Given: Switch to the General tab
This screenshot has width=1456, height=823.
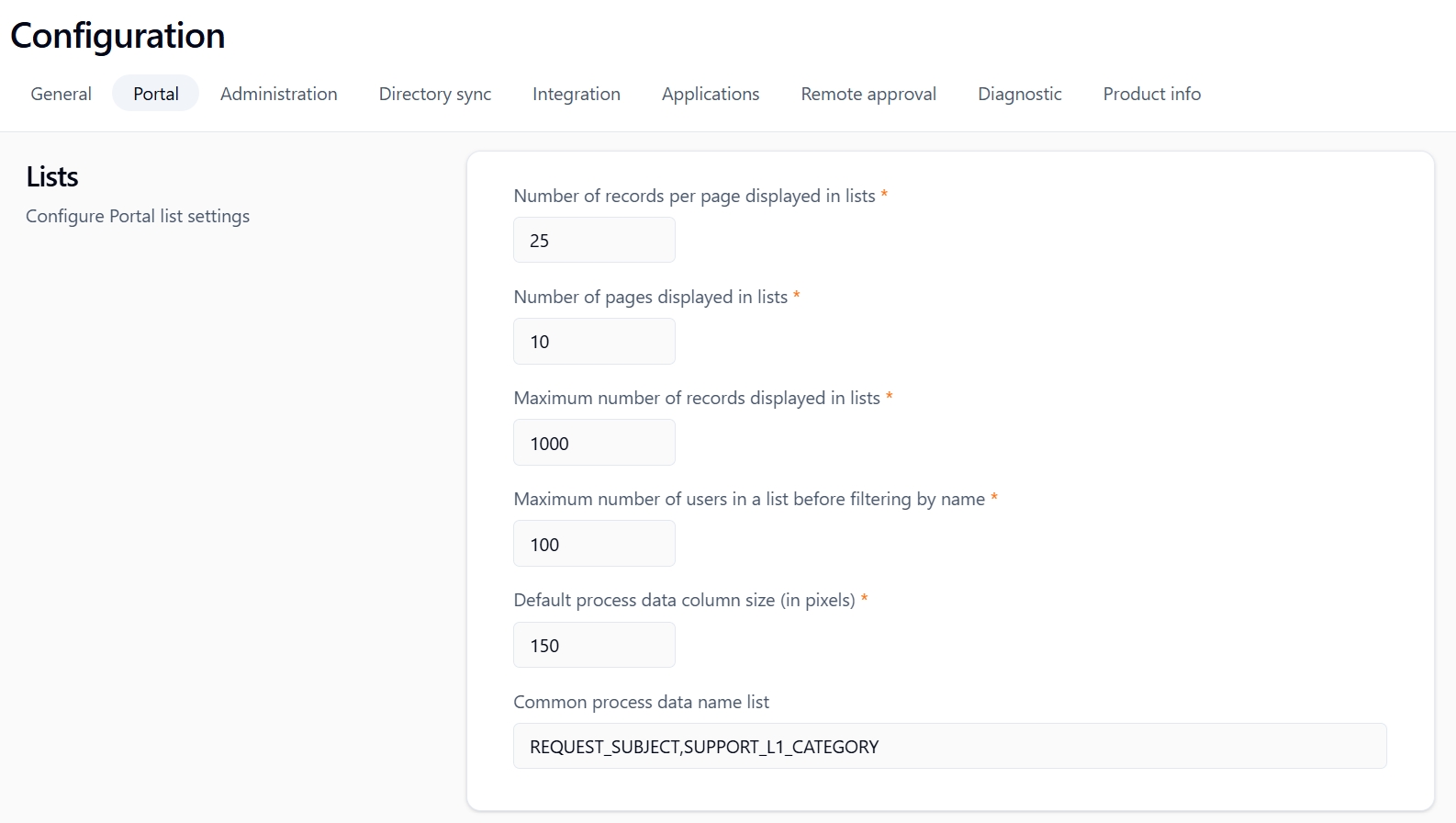Looking at the screenshot, I should 61,94.
